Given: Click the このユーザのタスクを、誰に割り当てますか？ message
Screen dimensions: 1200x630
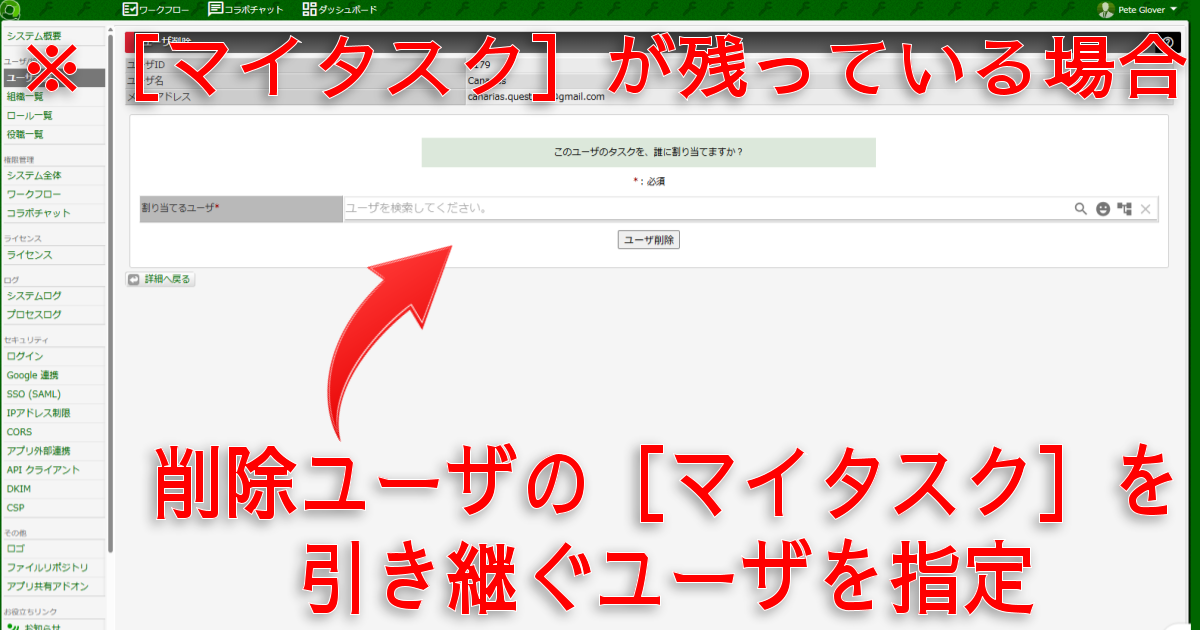Looking at the screenshot, I should [648, 153].
